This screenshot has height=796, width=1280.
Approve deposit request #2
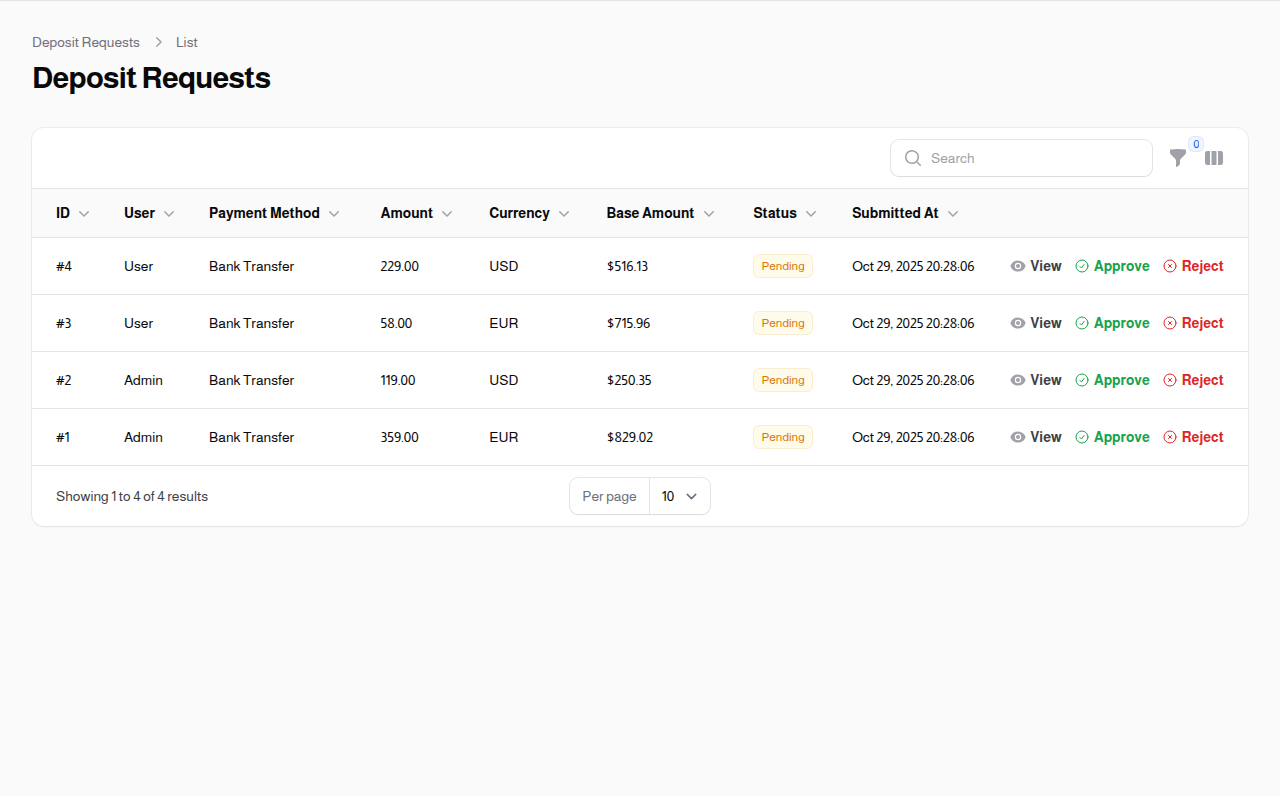(x=1112, y=380)
